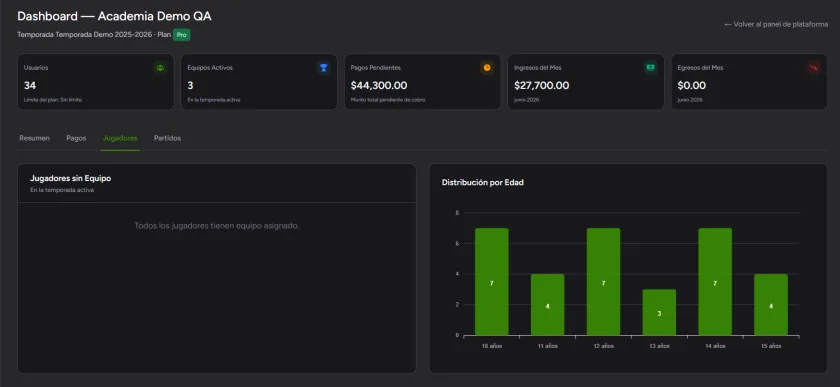This screenshot has width=840, height=387.
Task: Click the Usuarios count 34
Action: tap(30, 86)
